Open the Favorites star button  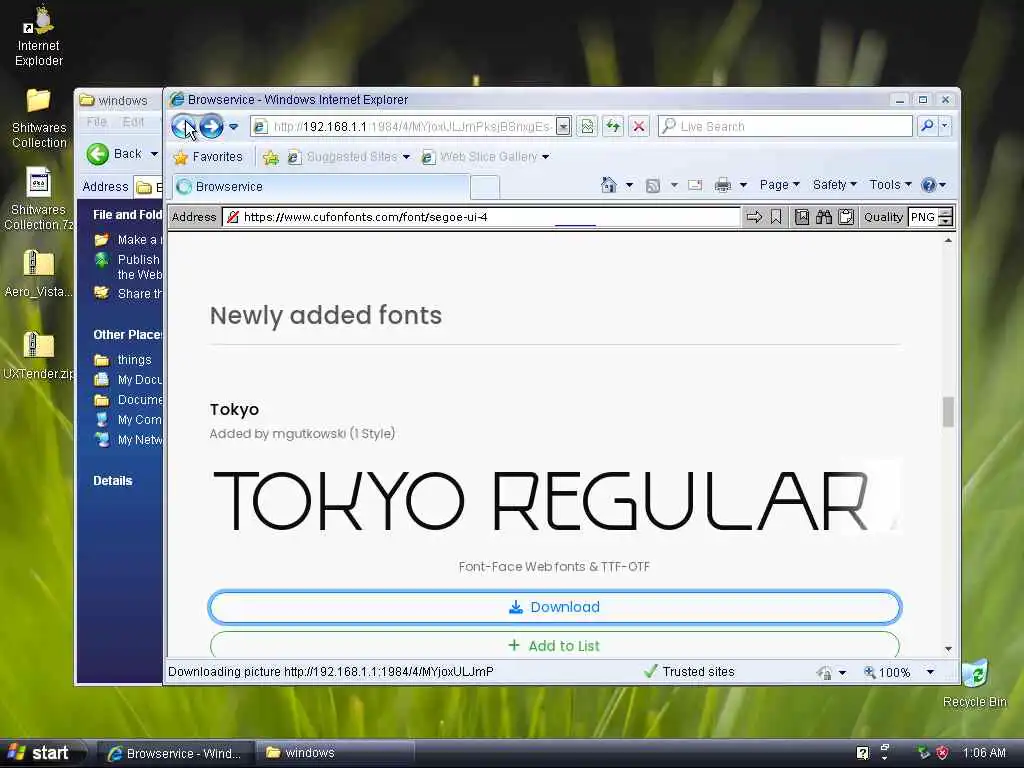coord(208,157)
